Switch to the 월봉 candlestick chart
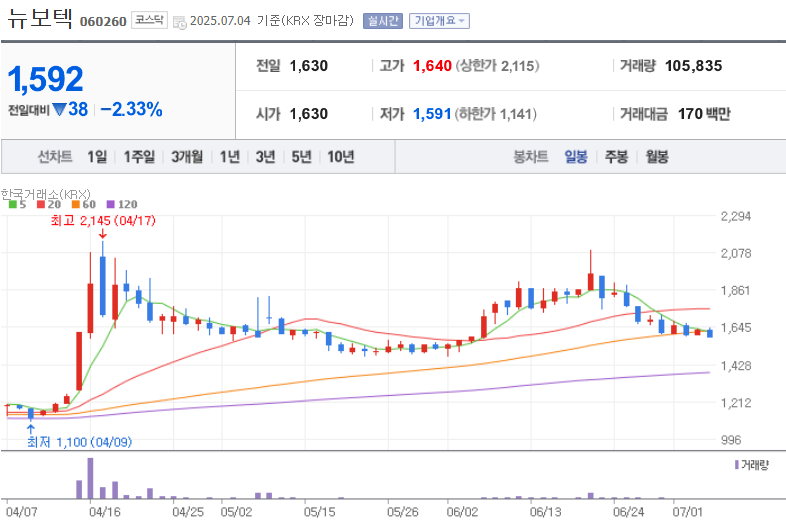Image resolution: width=786 pixels, height=523 pixels. coord(657,157)
